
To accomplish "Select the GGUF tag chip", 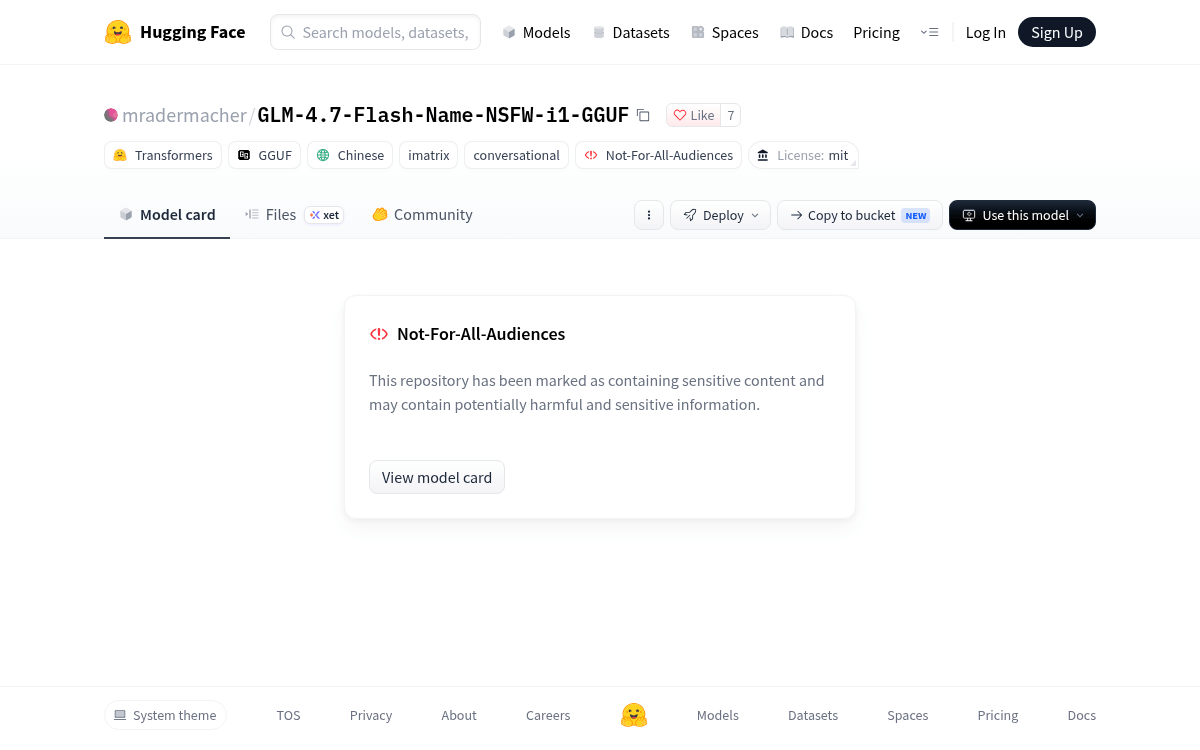I will click(265, 155).
